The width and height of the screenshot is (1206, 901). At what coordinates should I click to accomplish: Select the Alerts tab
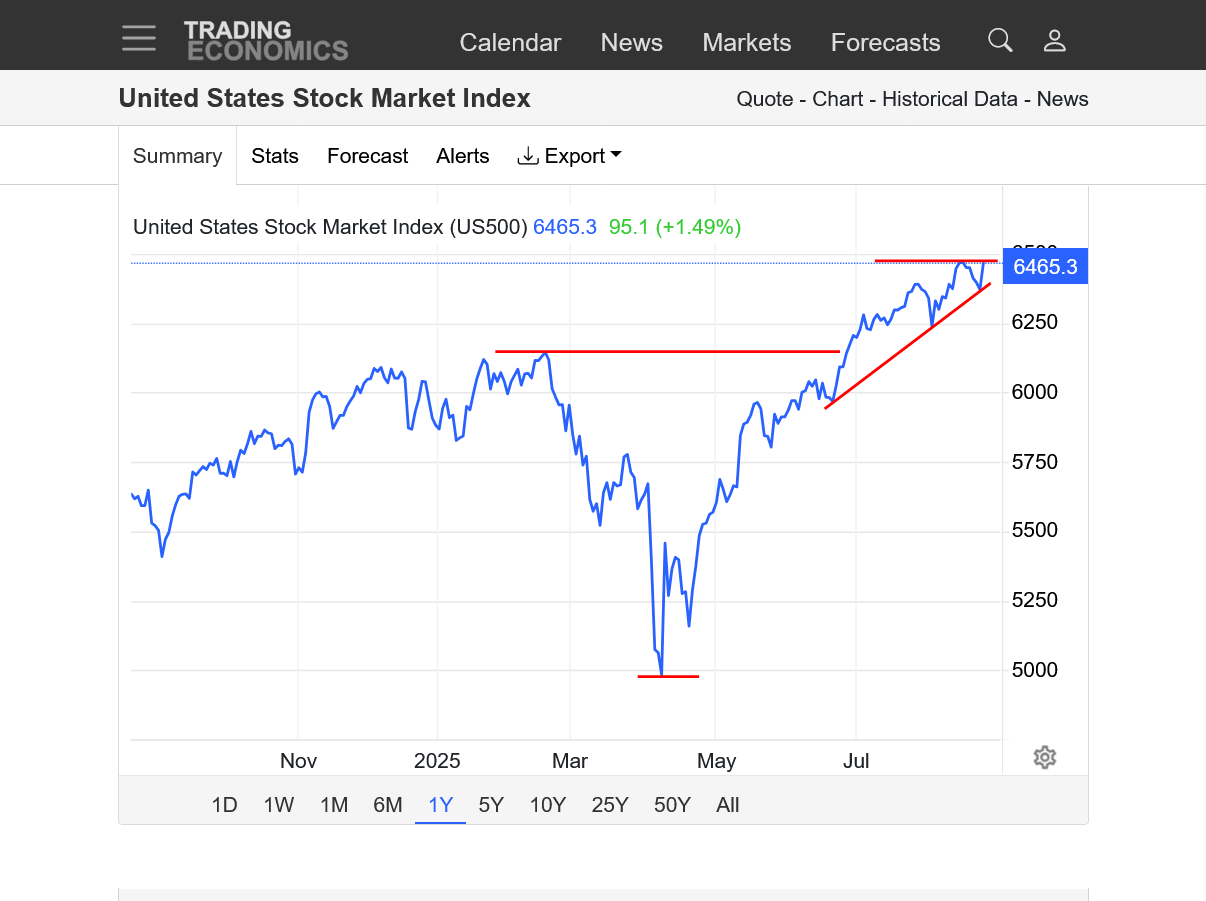tap(463, 156)
